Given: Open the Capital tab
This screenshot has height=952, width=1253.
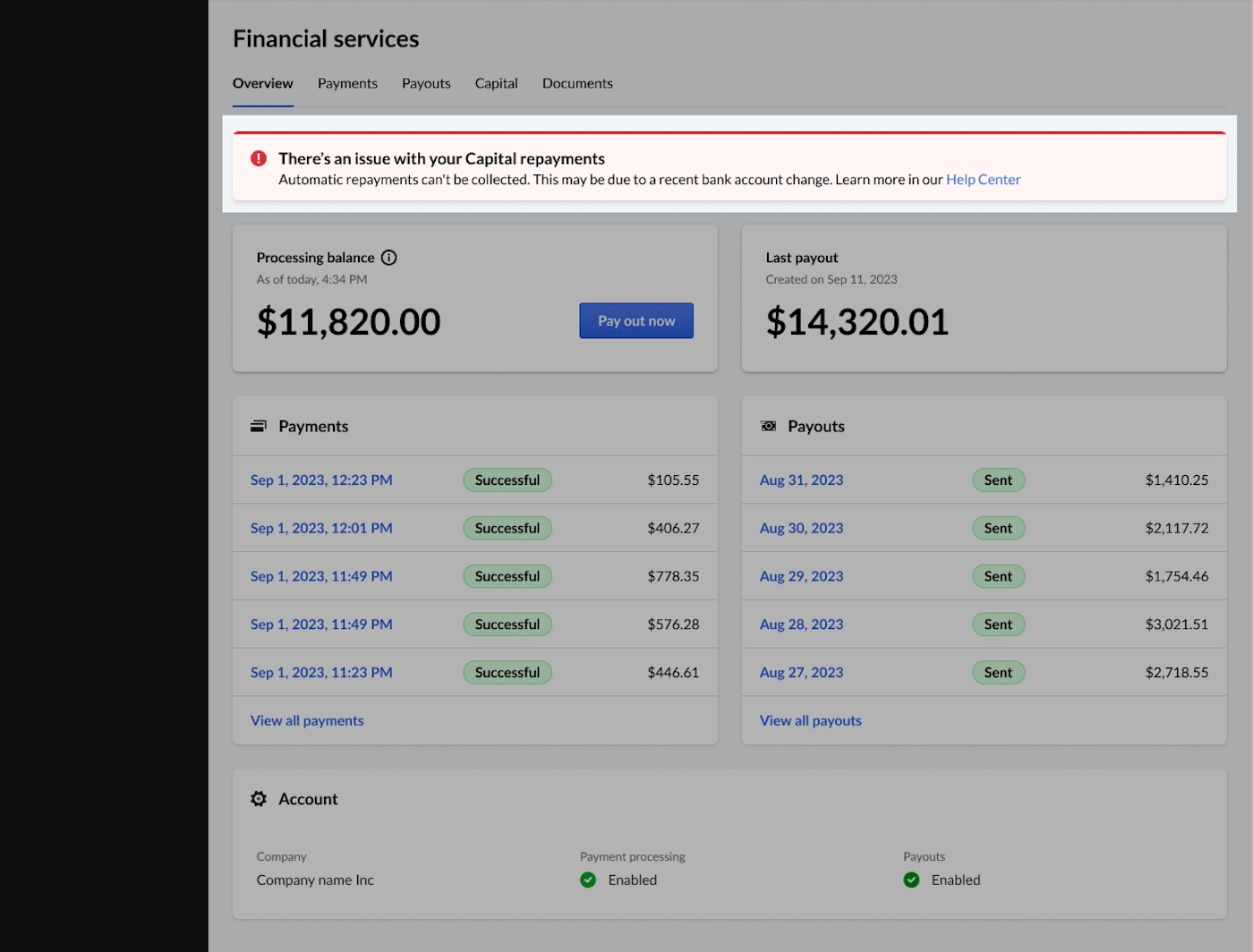Looking at the screenshot, I should click(496, 83).
